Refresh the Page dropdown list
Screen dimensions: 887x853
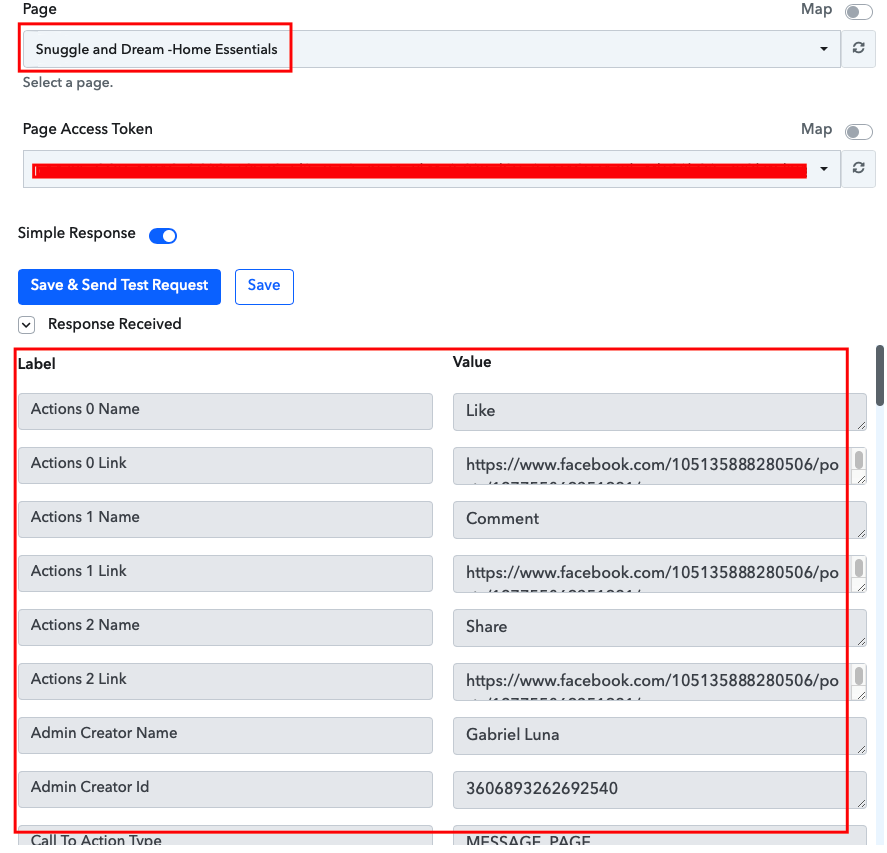[x=858, y=49]
